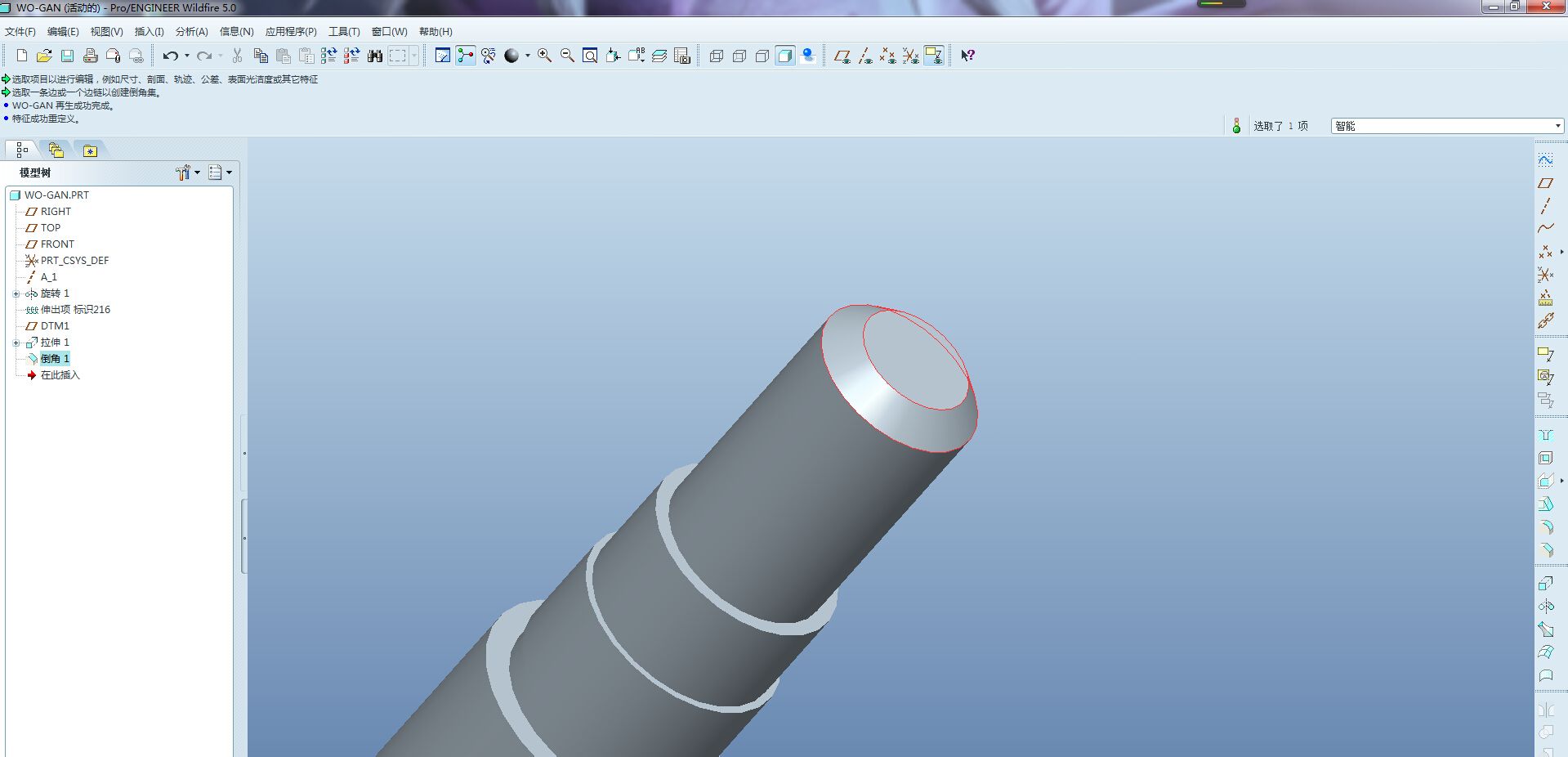Create a datum curve from right toolbar
This screenshot has height=757, width=1568.
click(x=1545, y=228)
